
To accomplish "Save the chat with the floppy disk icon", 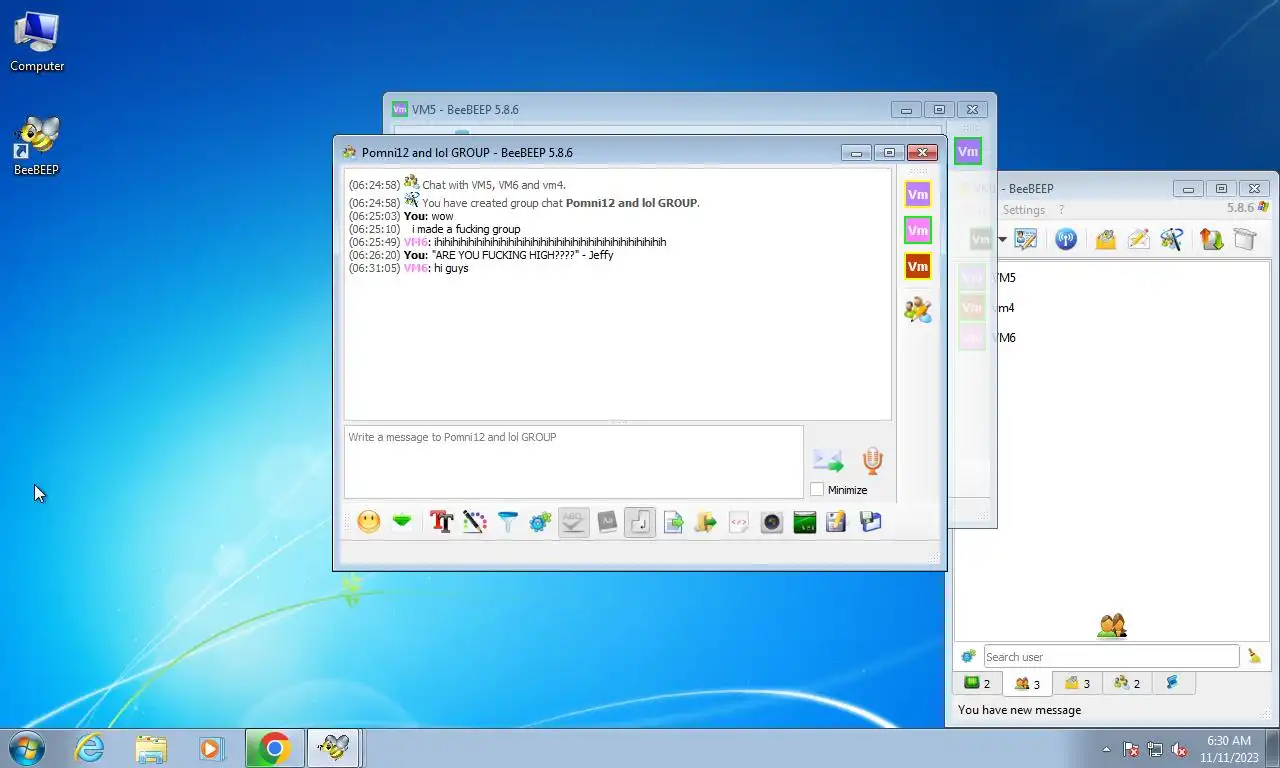I will (x=870, y=522).
